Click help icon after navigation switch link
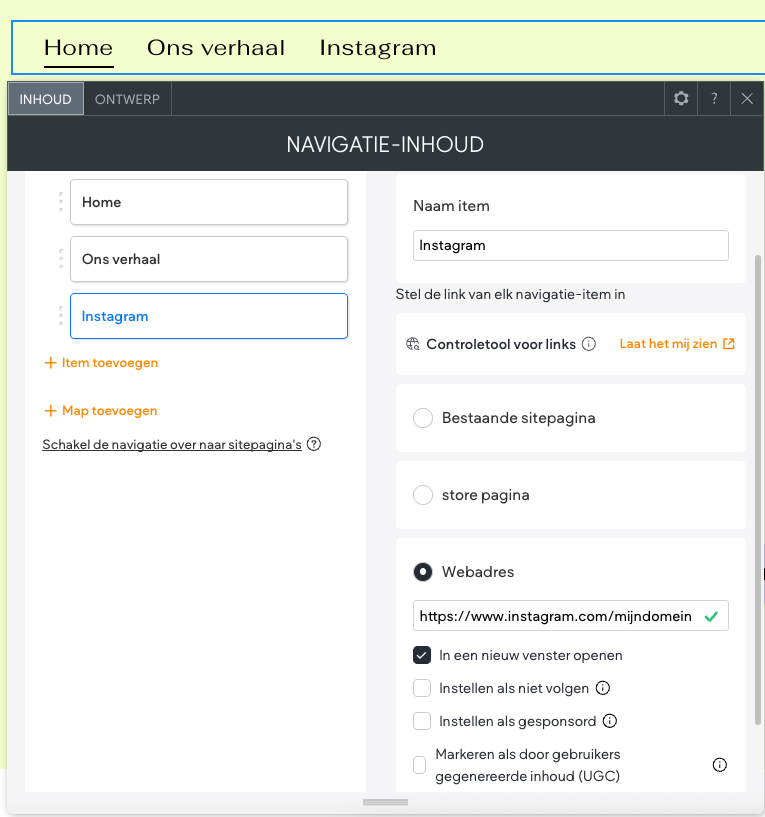The height and width of the screenshot is (817, 765). tap(314, 445)
